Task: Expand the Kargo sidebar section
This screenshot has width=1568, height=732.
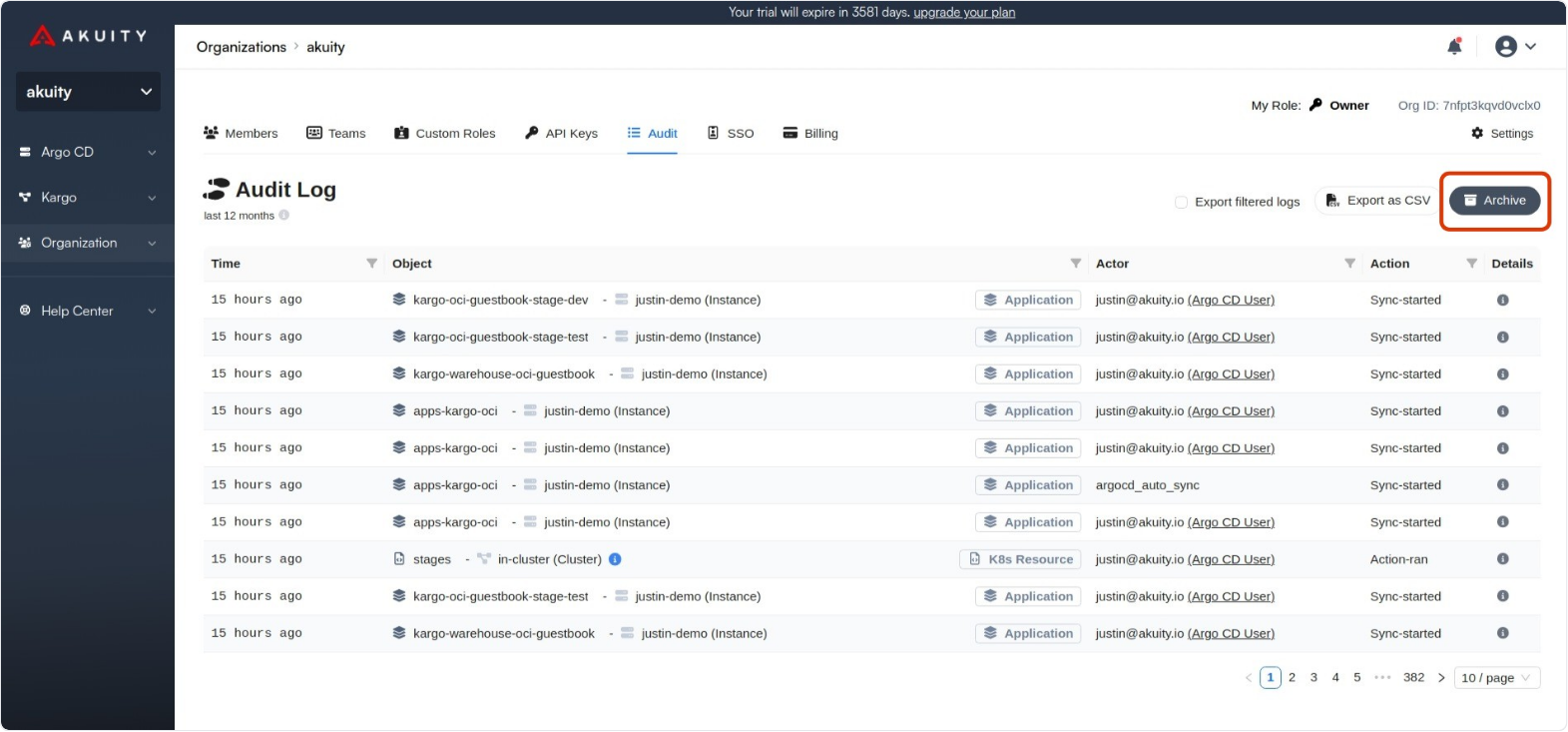Action: point(88,198)
